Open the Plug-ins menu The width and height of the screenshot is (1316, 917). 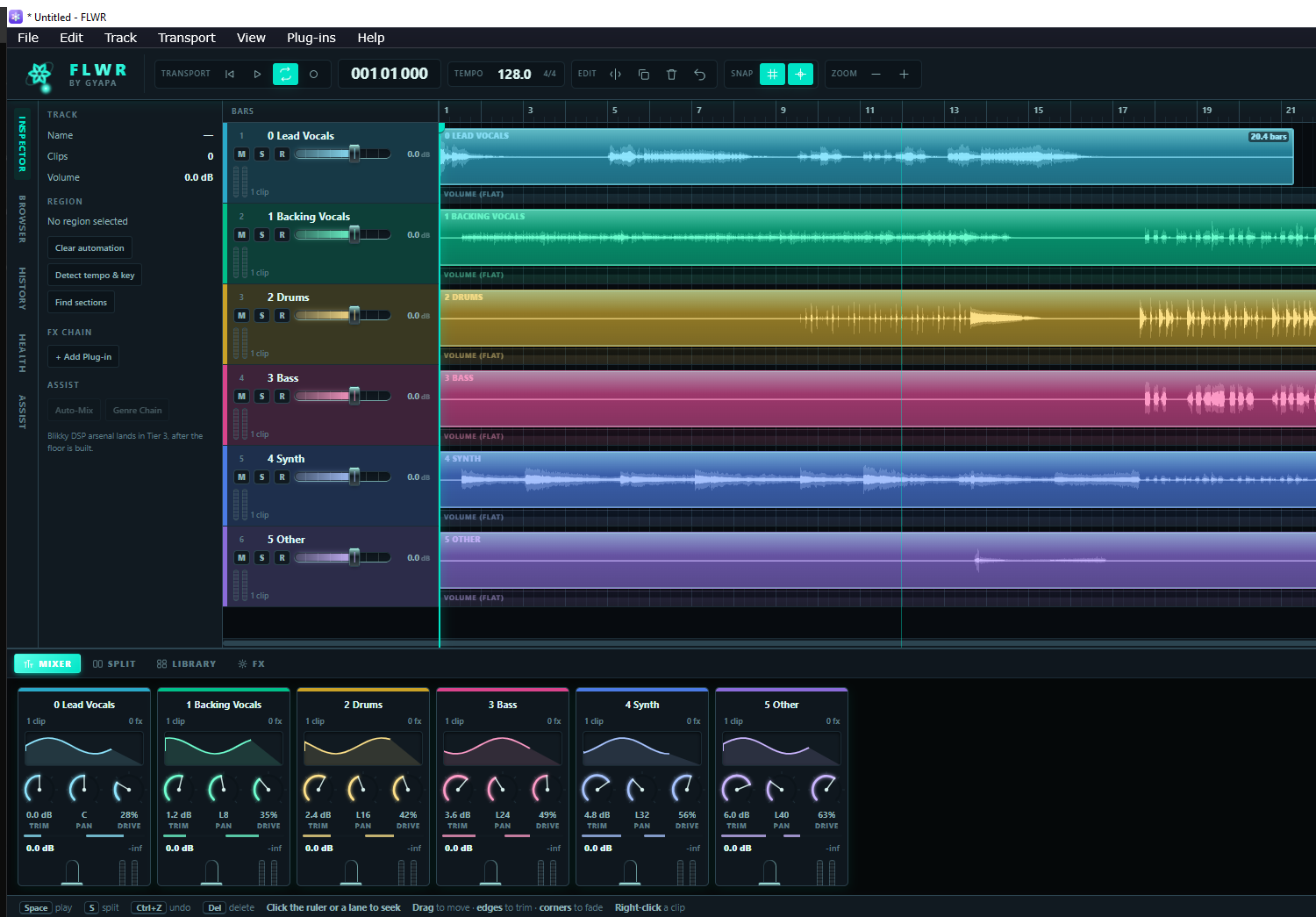(311, 38)
